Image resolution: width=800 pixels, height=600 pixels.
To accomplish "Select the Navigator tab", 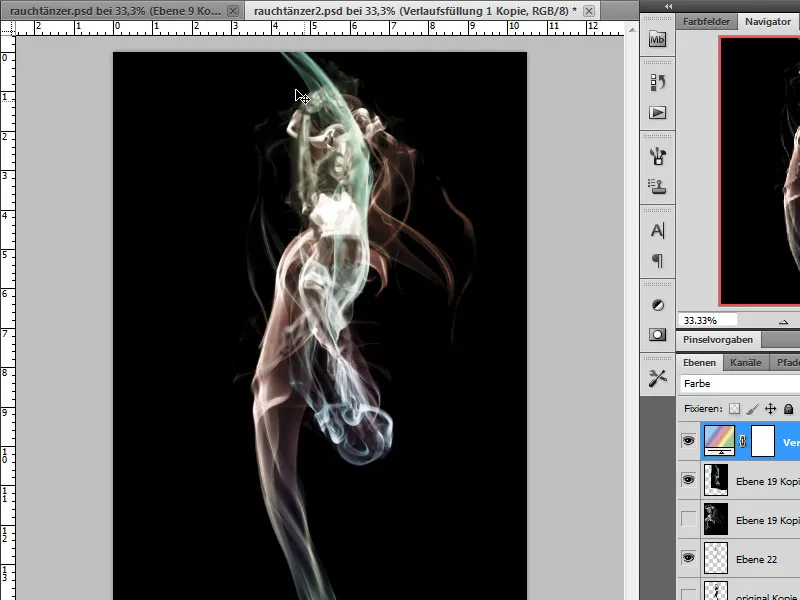I will click(767, 22).
